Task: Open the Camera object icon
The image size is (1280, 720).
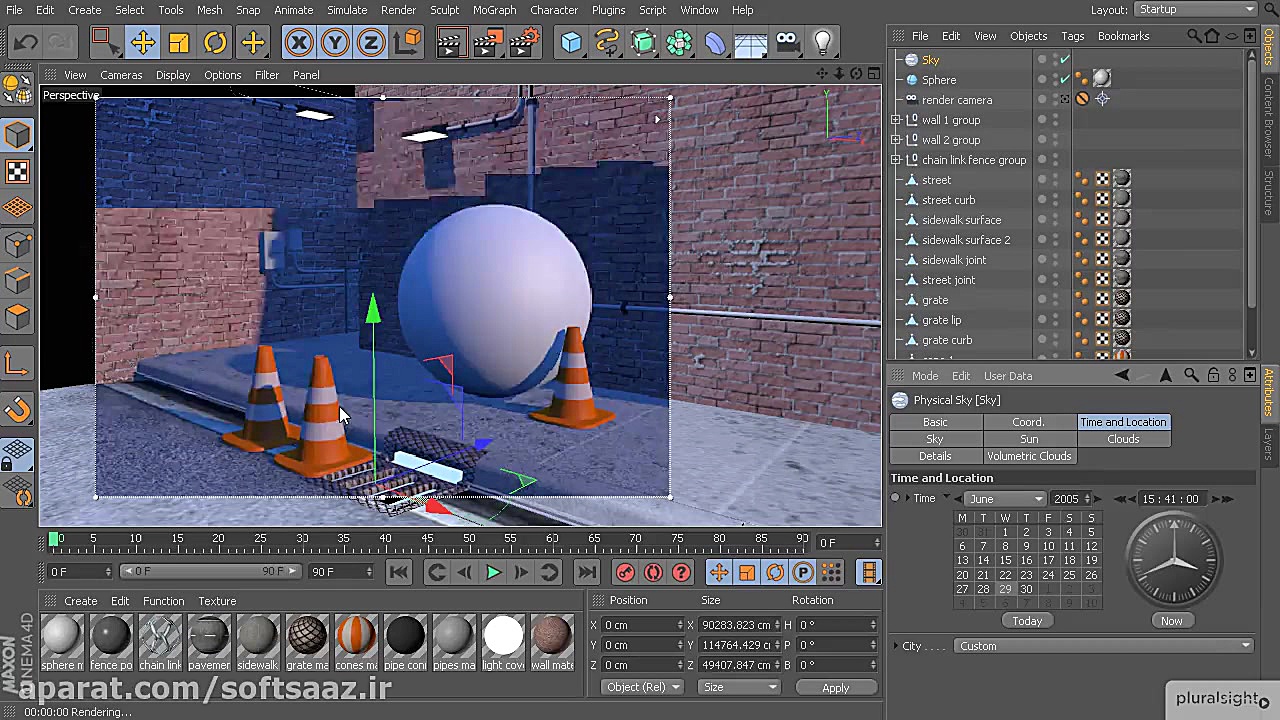Action: tap(787, 42)
